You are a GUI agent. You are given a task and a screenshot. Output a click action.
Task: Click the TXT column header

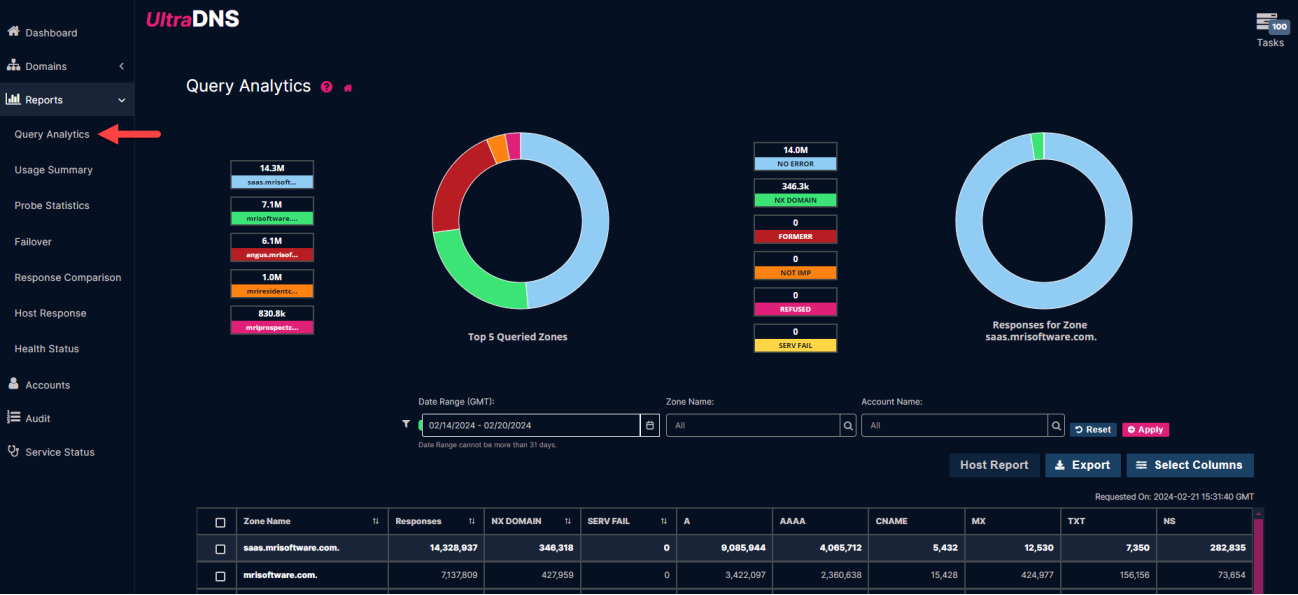[1108, 521]
